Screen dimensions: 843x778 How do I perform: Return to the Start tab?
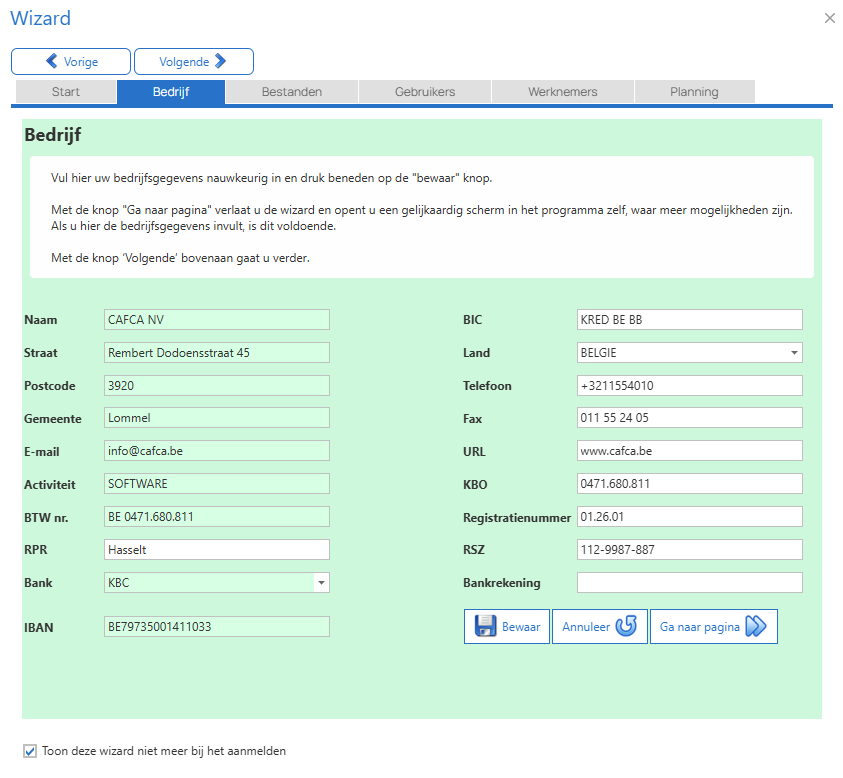click(x=66, y=92)
